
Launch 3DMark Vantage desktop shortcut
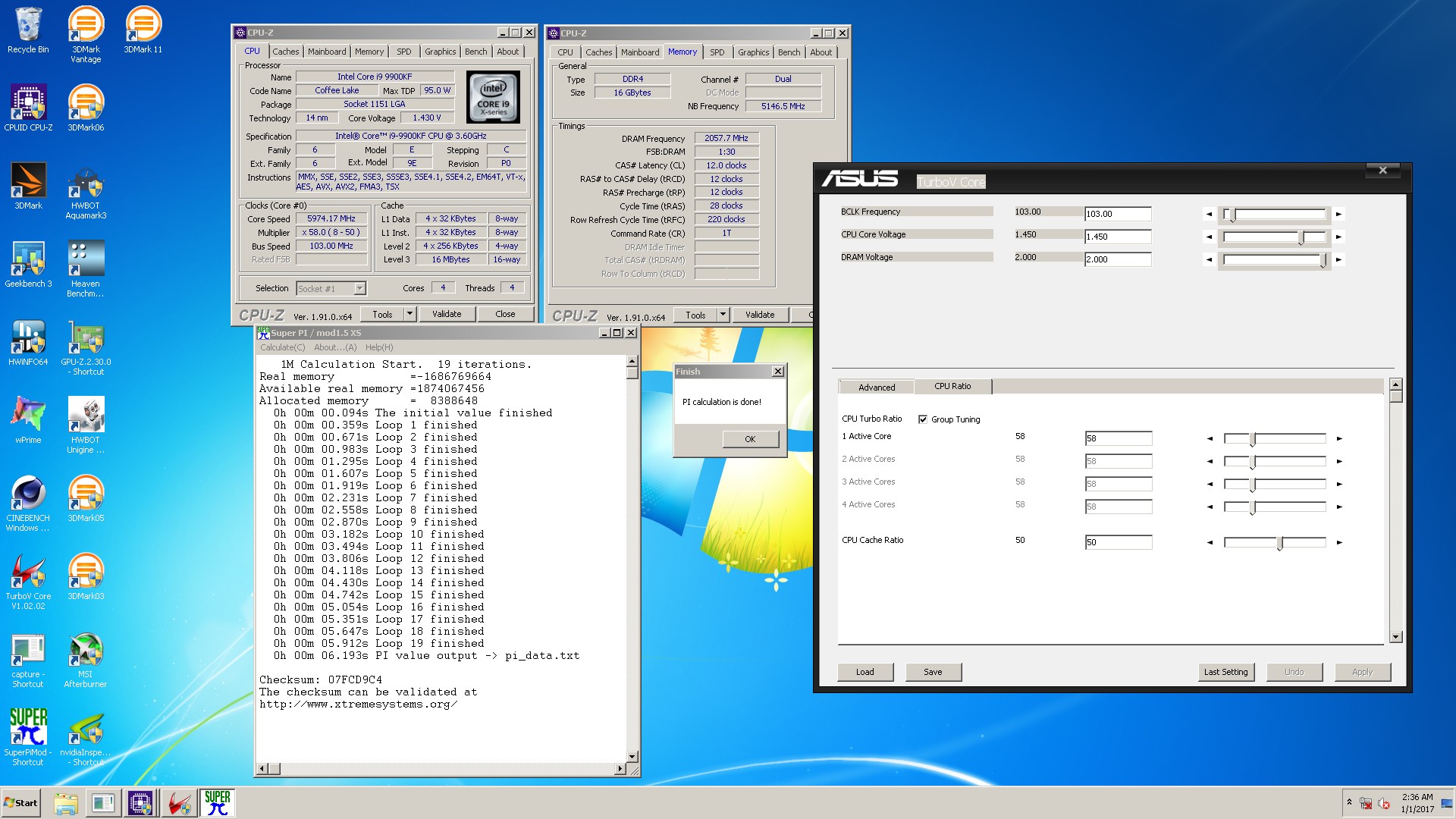coord(86,34)
